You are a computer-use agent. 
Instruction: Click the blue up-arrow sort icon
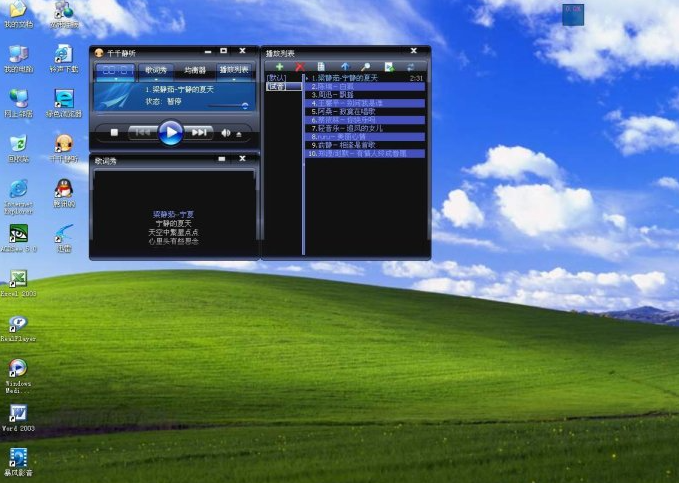point(345,66)
